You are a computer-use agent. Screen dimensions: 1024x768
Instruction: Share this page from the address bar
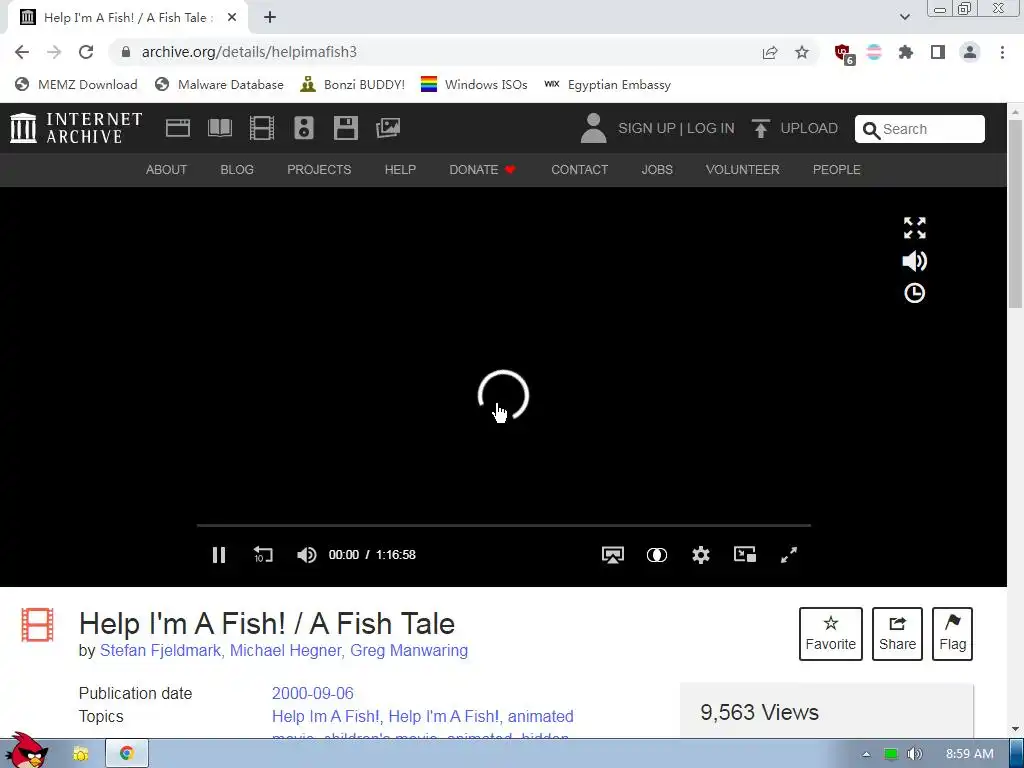pos(770,52)
